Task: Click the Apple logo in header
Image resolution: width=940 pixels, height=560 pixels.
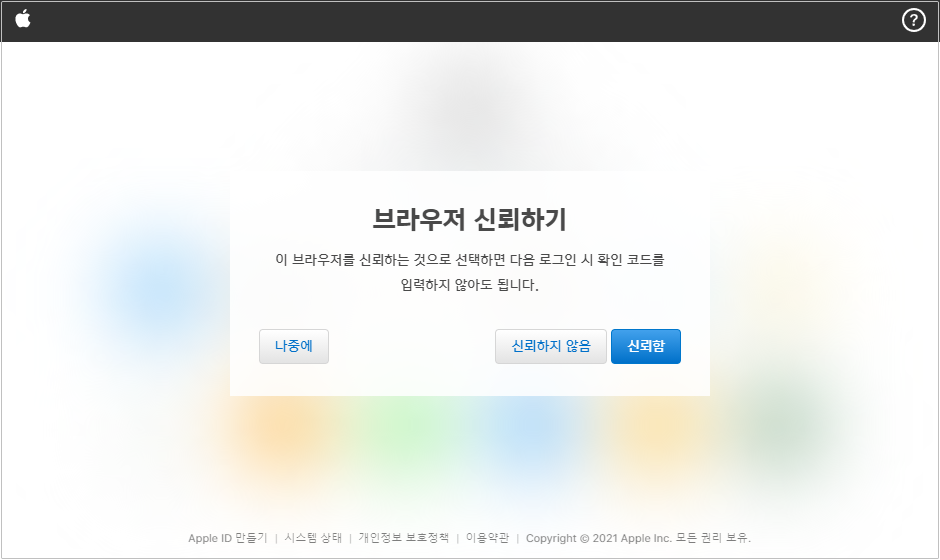Action: 23,19
